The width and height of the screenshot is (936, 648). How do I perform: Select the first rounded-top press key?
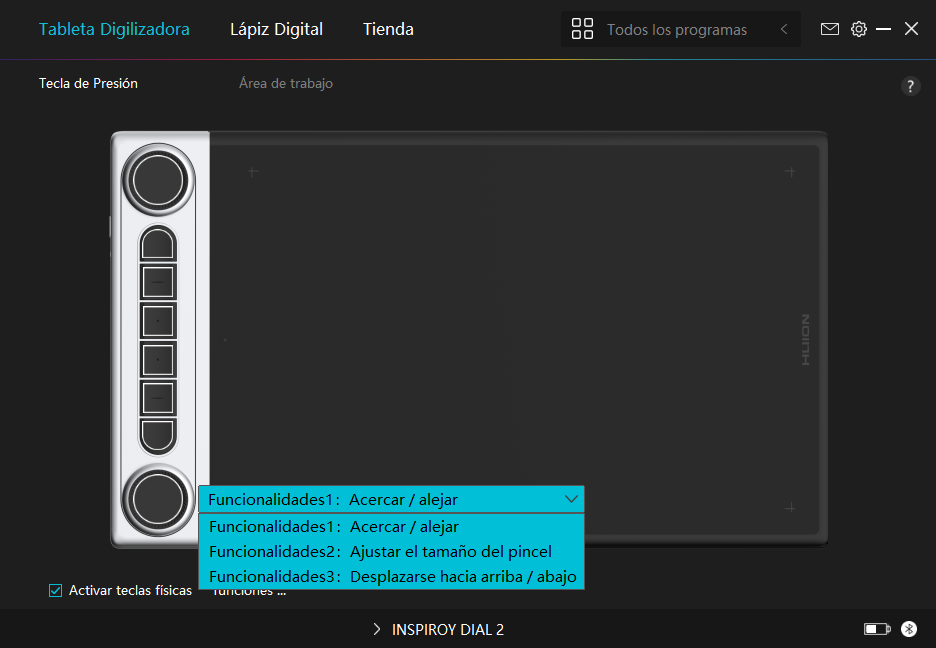click(x=158, y=243)
